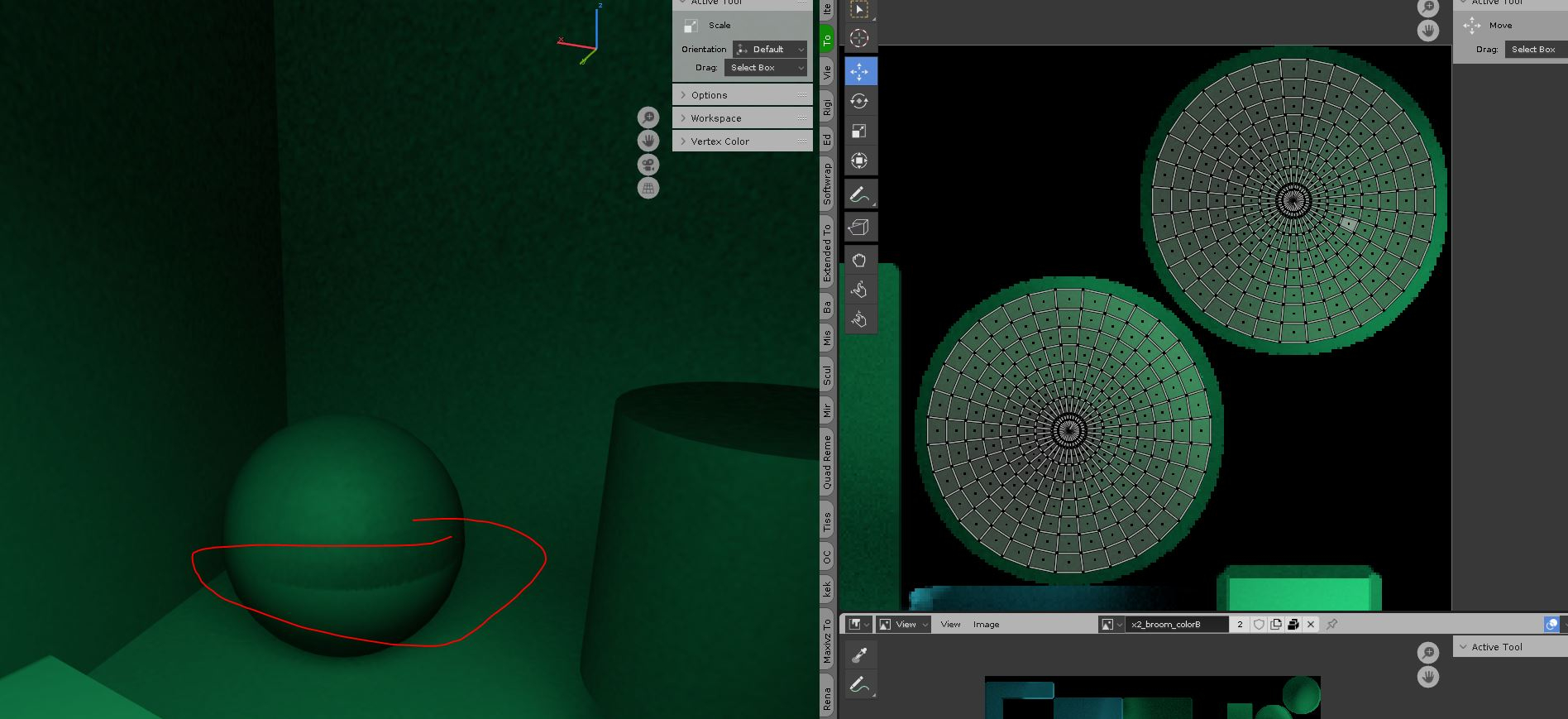Switch to the Quad Remesh sidebar tab
Viewport: 1568px width, 719px height.
point(826,463)
